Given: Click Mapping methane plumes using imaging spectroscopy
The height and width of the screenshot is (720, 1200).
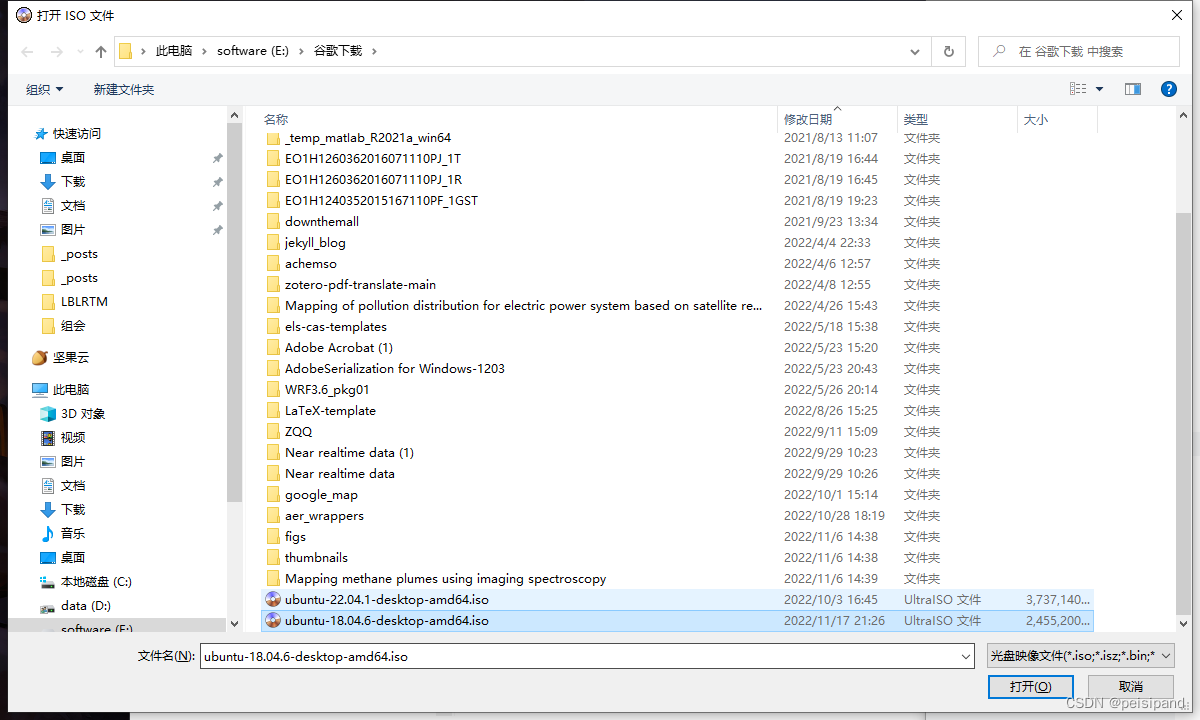Looking at the screenshot, I should point(445,579).
